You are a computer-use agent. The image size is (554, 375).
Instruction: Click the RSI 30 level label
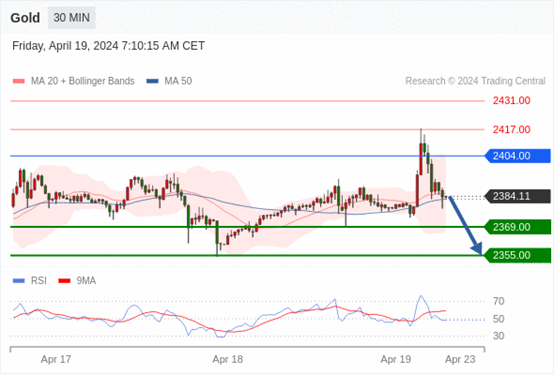pyautogui.click(x=499, y=336)
